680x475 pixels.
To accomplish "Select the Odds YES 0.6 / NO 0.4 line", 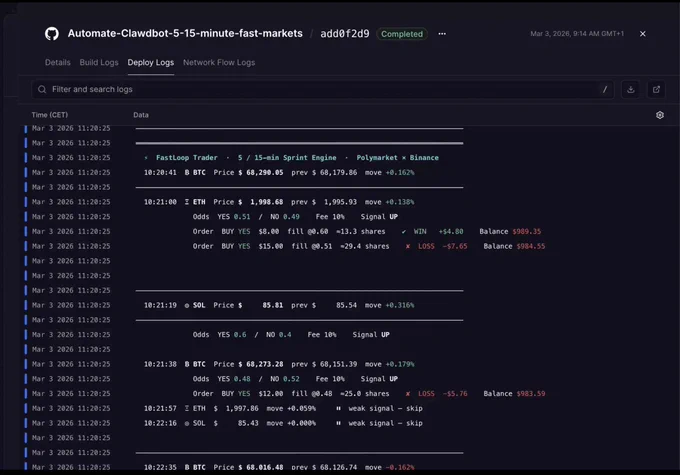I will (291, 335).
